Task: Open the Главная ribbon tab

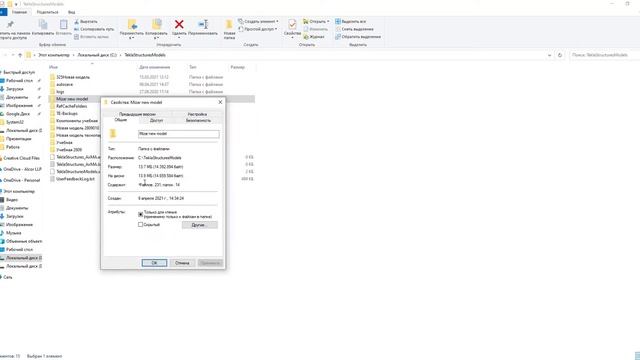Action: coord(19,12)
